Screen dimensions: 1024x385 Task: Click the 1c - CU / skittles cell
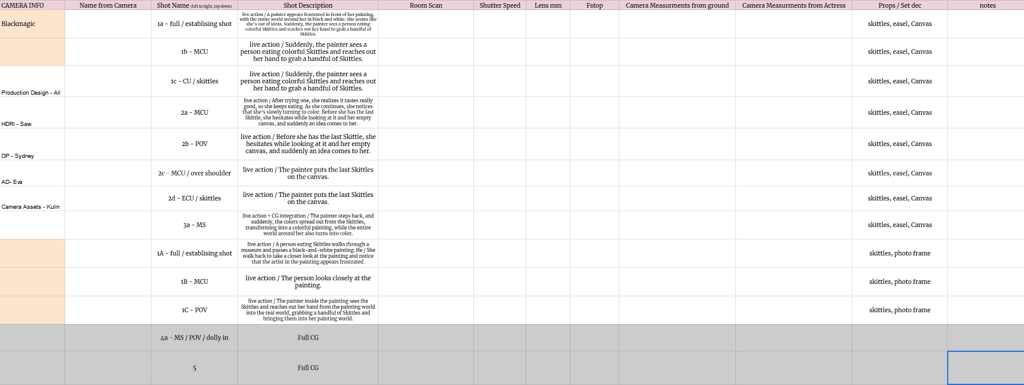pos(194,81)
